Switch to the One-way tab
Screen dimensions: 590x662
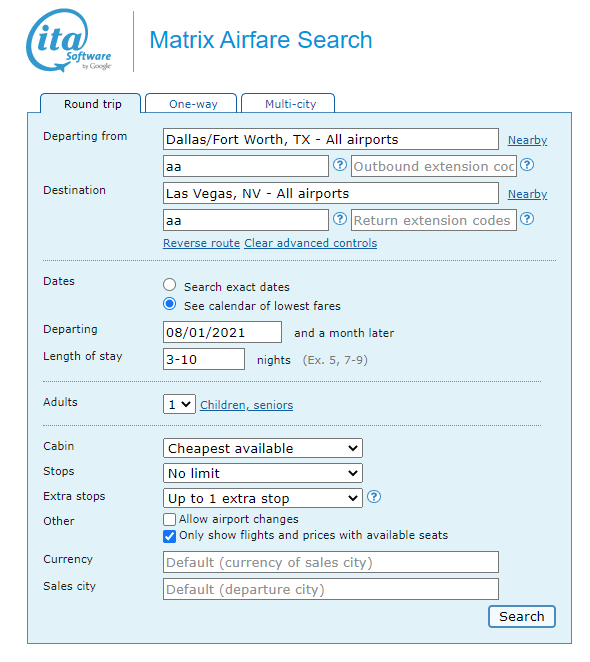[x=191, y=103]
